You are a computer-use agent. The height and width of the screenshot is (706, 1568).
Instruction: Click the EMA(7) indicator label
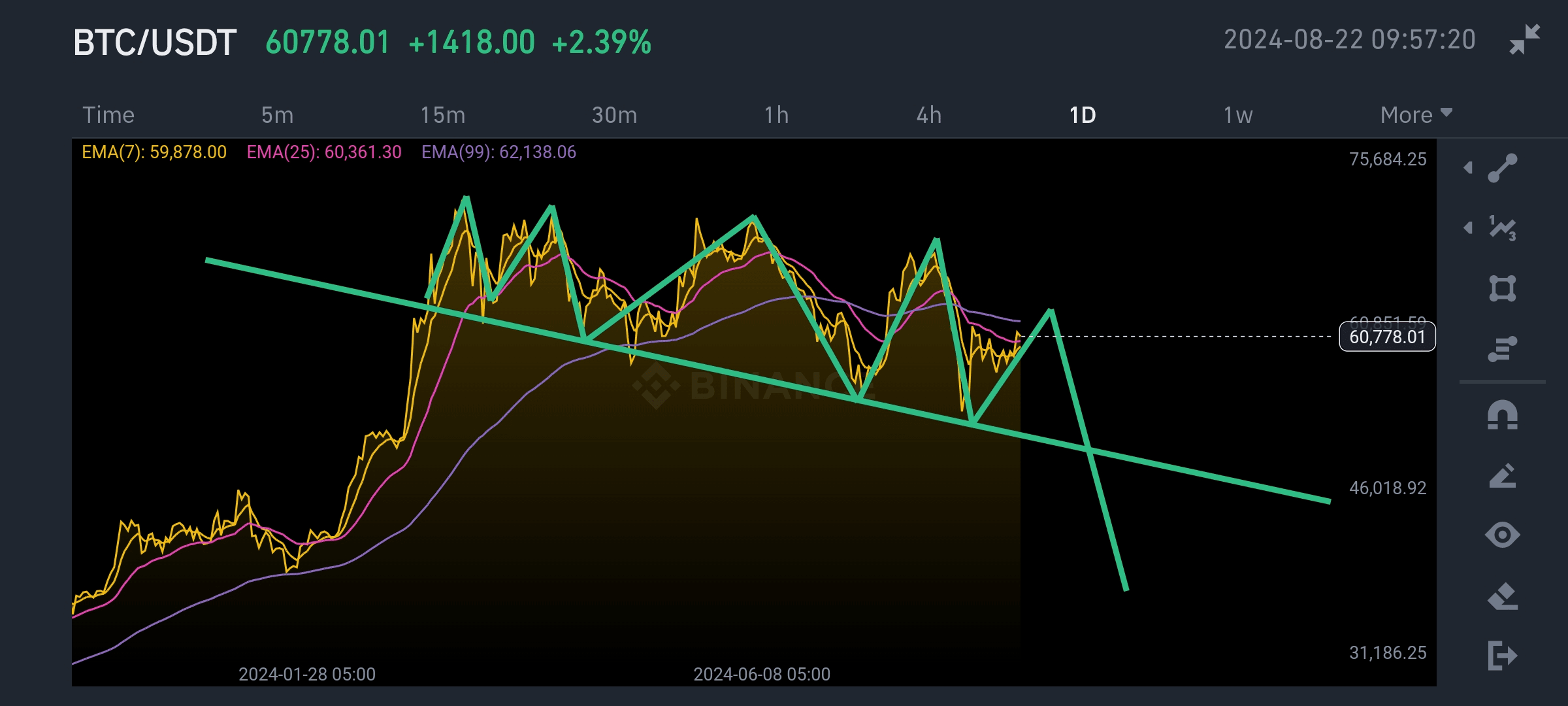(154, 152)
